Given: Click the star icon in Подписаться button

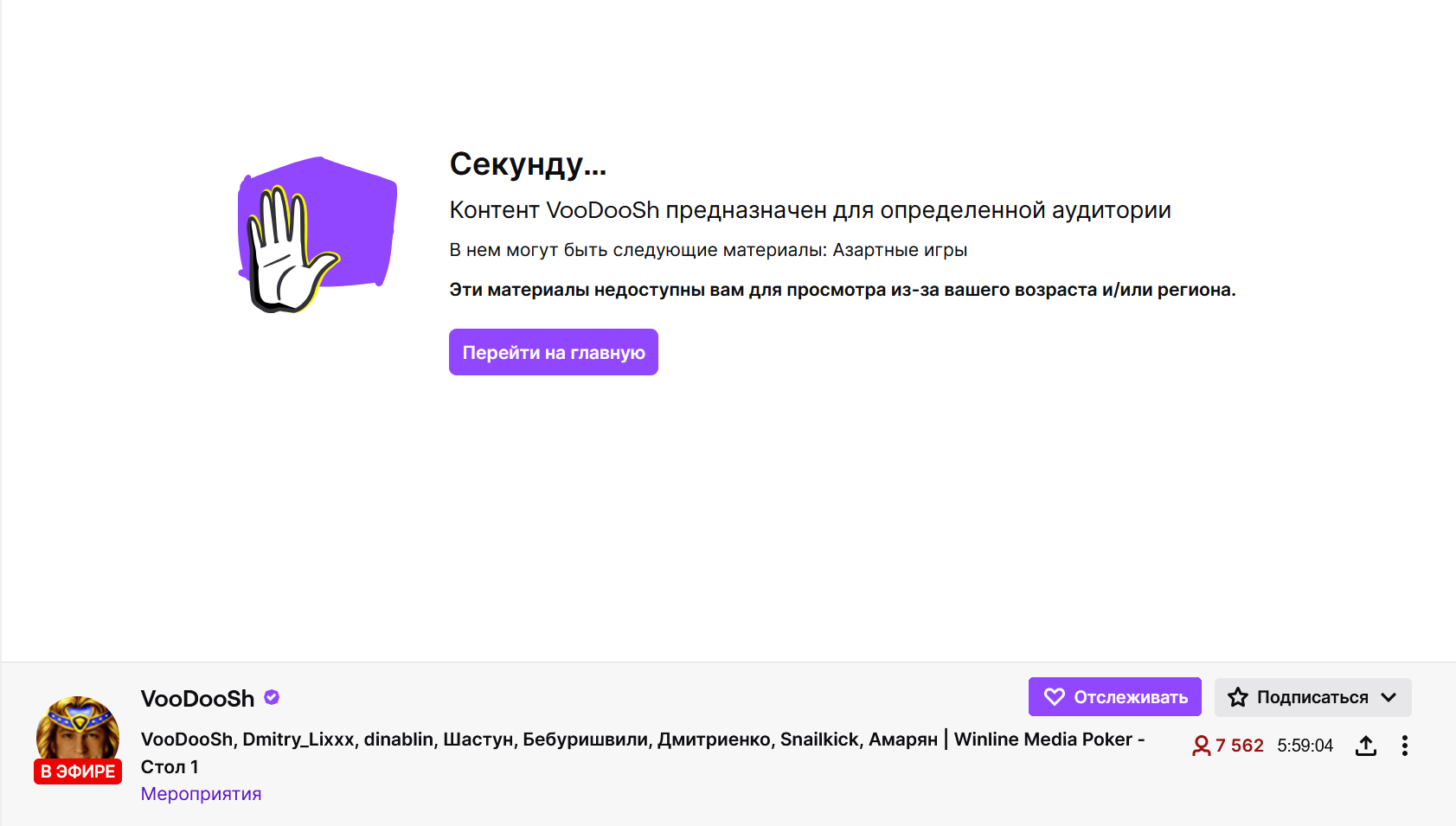Looking at the screenshot, I should coord(1238,697).
